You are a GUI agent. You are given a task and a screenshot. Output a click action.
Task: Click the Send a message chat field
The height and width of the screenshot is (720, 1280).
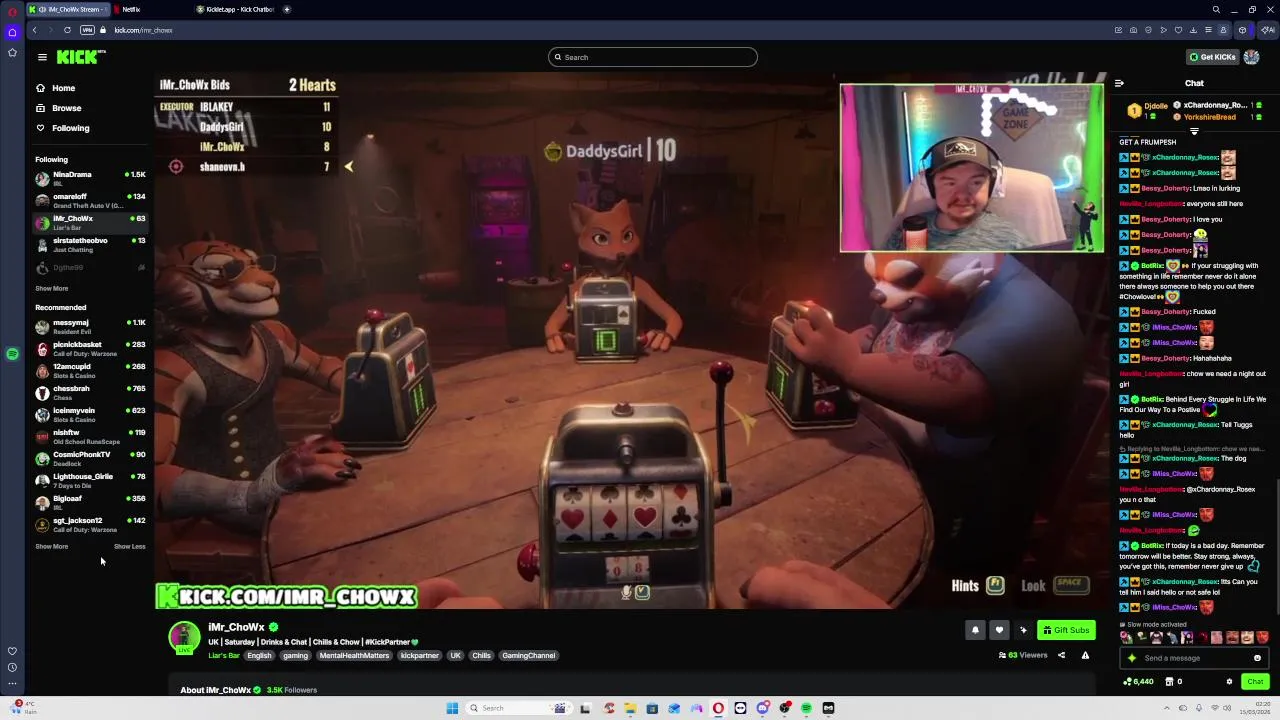pos(1195,658)
